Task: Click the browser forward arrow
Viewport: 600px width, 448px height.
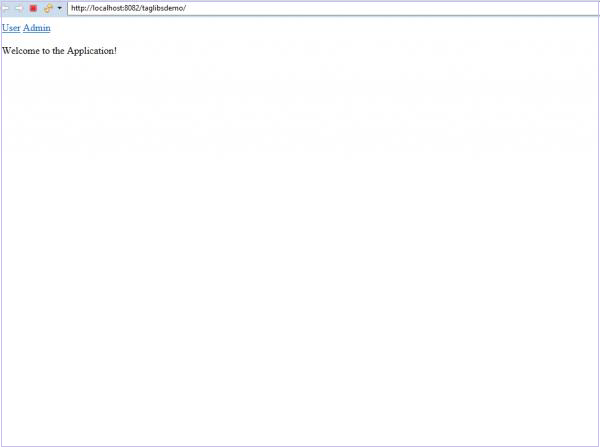Action: click(x=18, y=8)
